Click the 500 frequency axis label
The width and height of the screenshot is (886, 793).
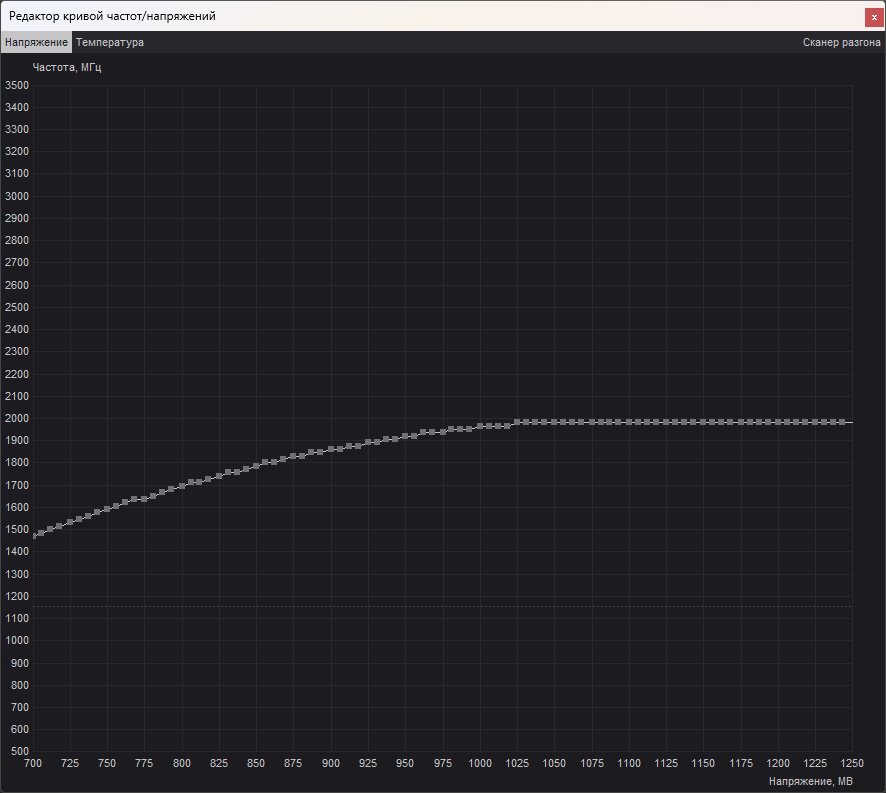click(20, 751)
